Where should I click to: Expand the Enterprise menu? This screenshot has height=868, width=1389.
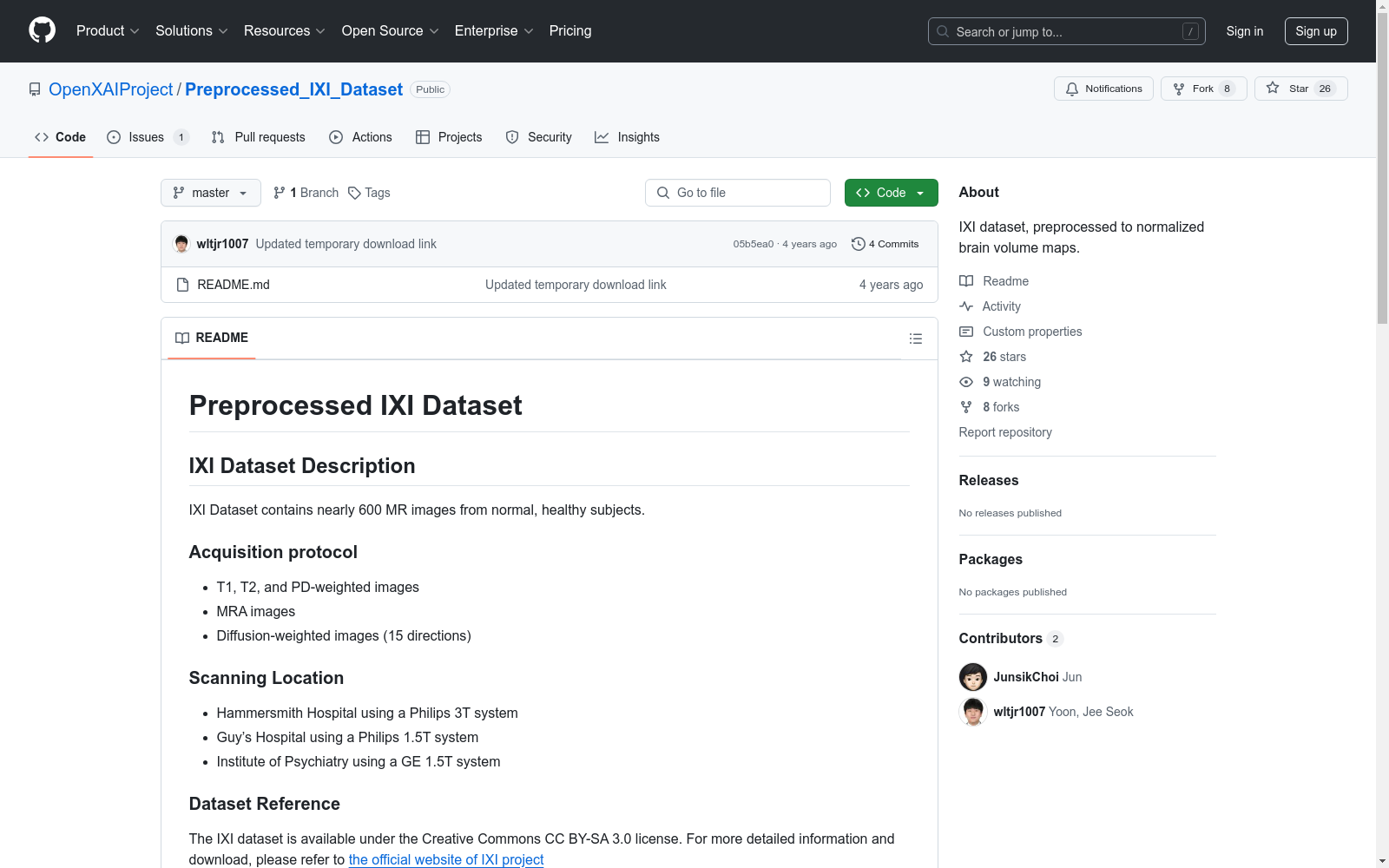click(x=494, y=30)
